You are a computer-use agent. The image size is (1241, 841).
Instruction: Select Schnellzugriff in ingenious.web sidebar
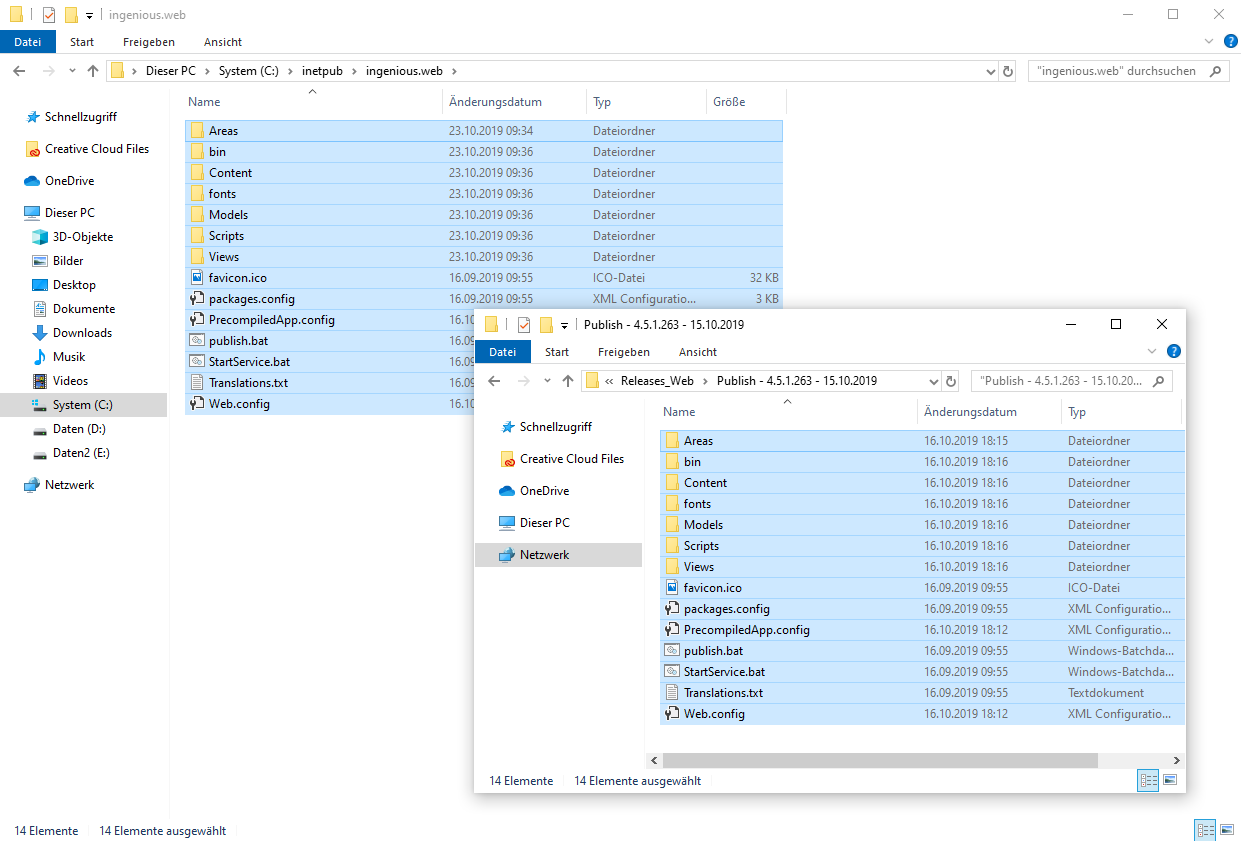[x=80, y=117]
